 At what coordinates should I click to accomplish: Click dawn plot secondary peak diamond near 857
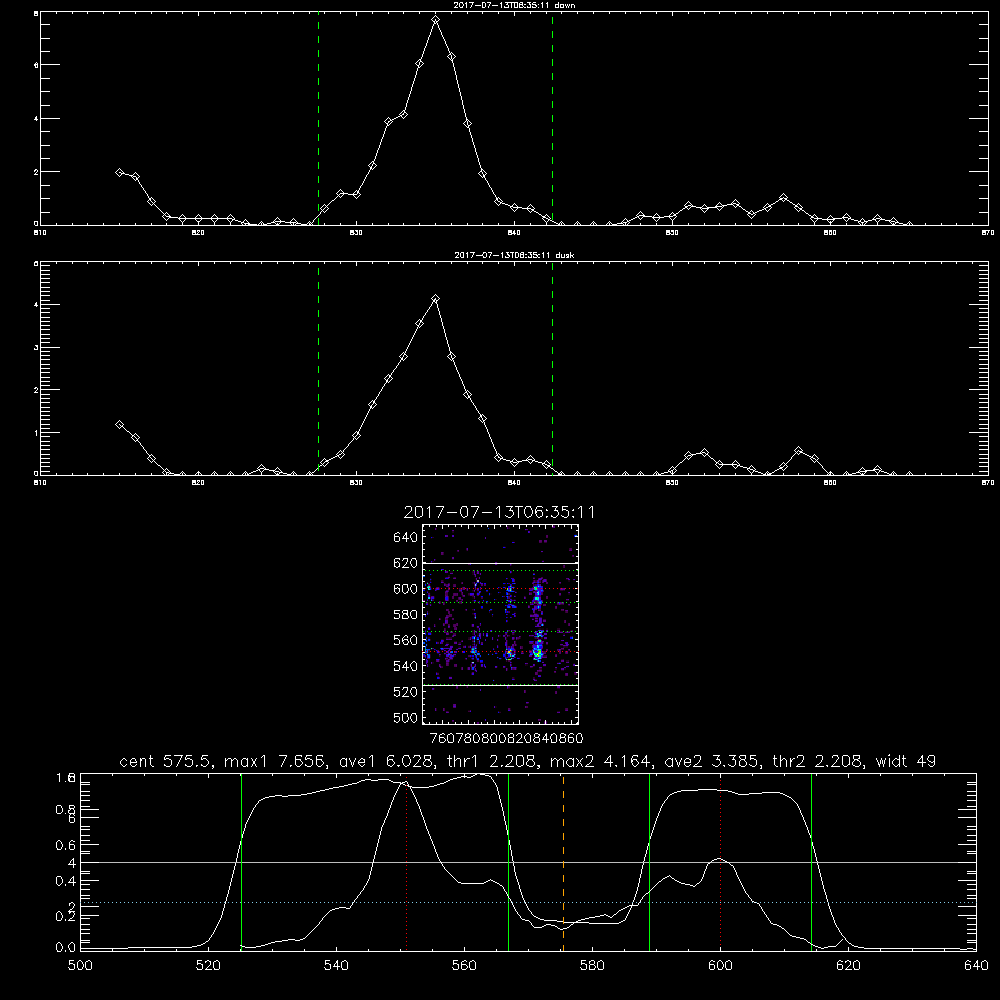[784, 198]
